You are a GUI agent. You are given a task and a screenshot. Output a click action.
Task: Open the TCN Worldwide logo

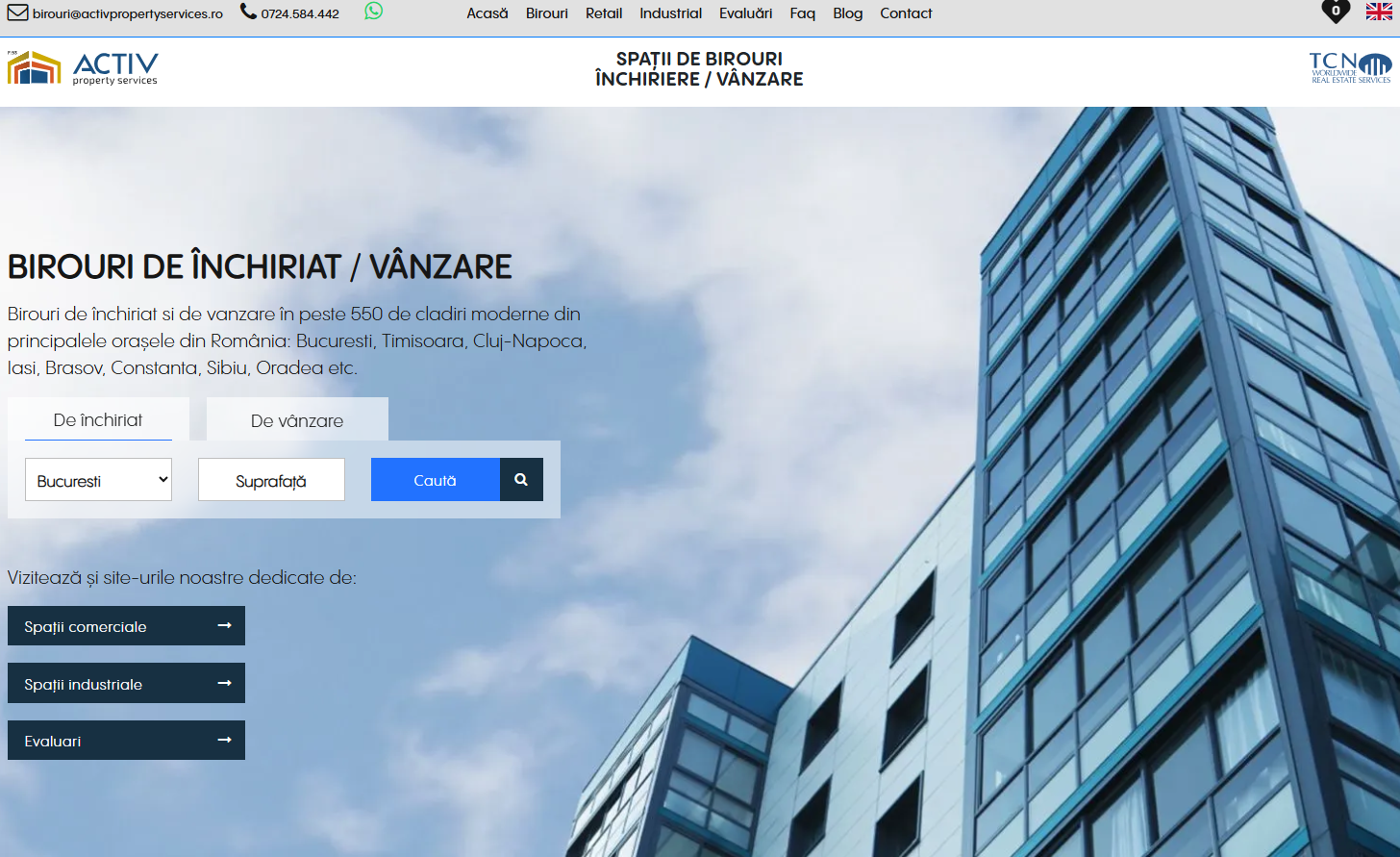coord(1350,67)
